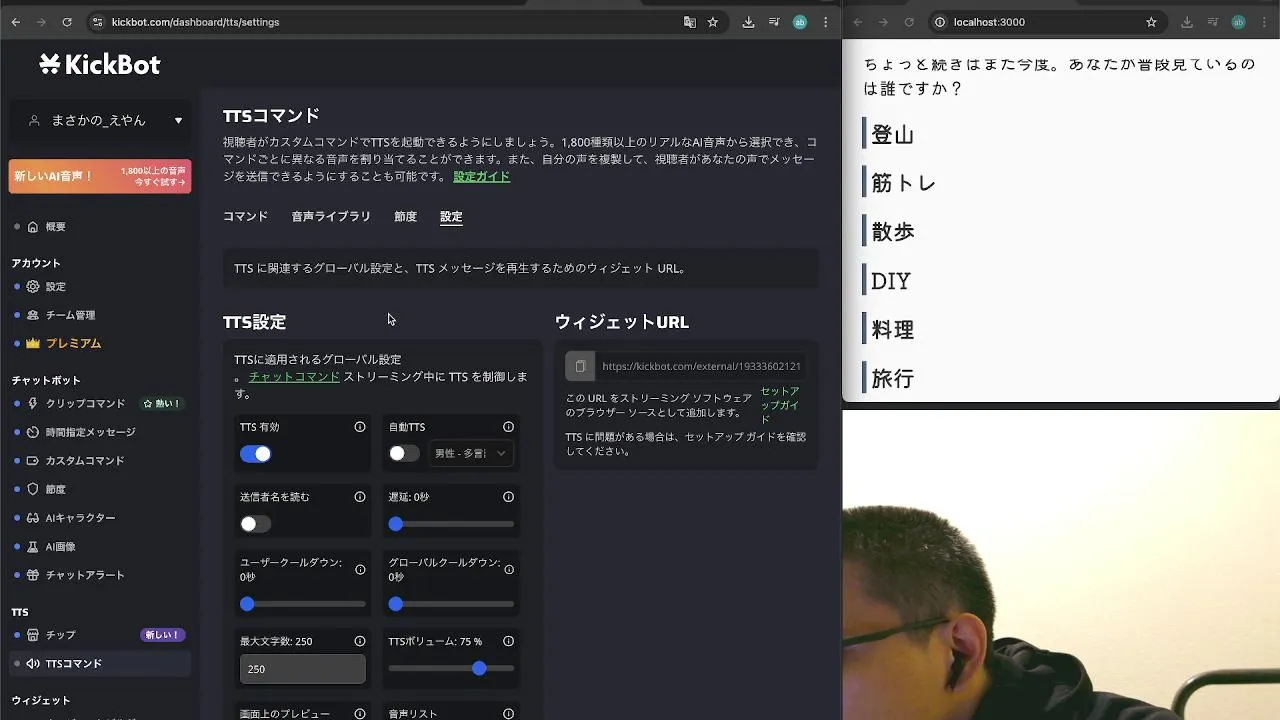Click the AI画像 flask icon
1280x720 pixels.
click(x=33, y=547)
